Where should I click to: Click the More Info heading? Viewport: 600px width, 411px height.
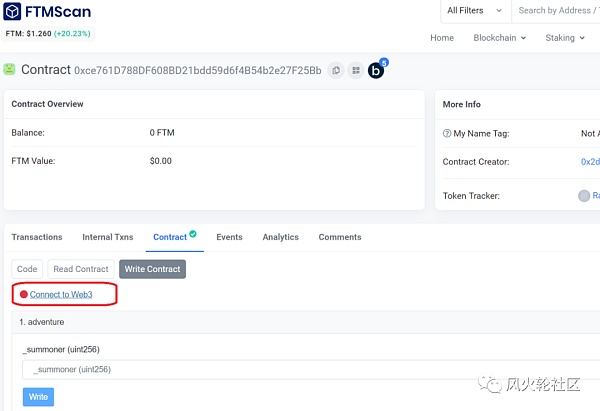coord(461,104)
